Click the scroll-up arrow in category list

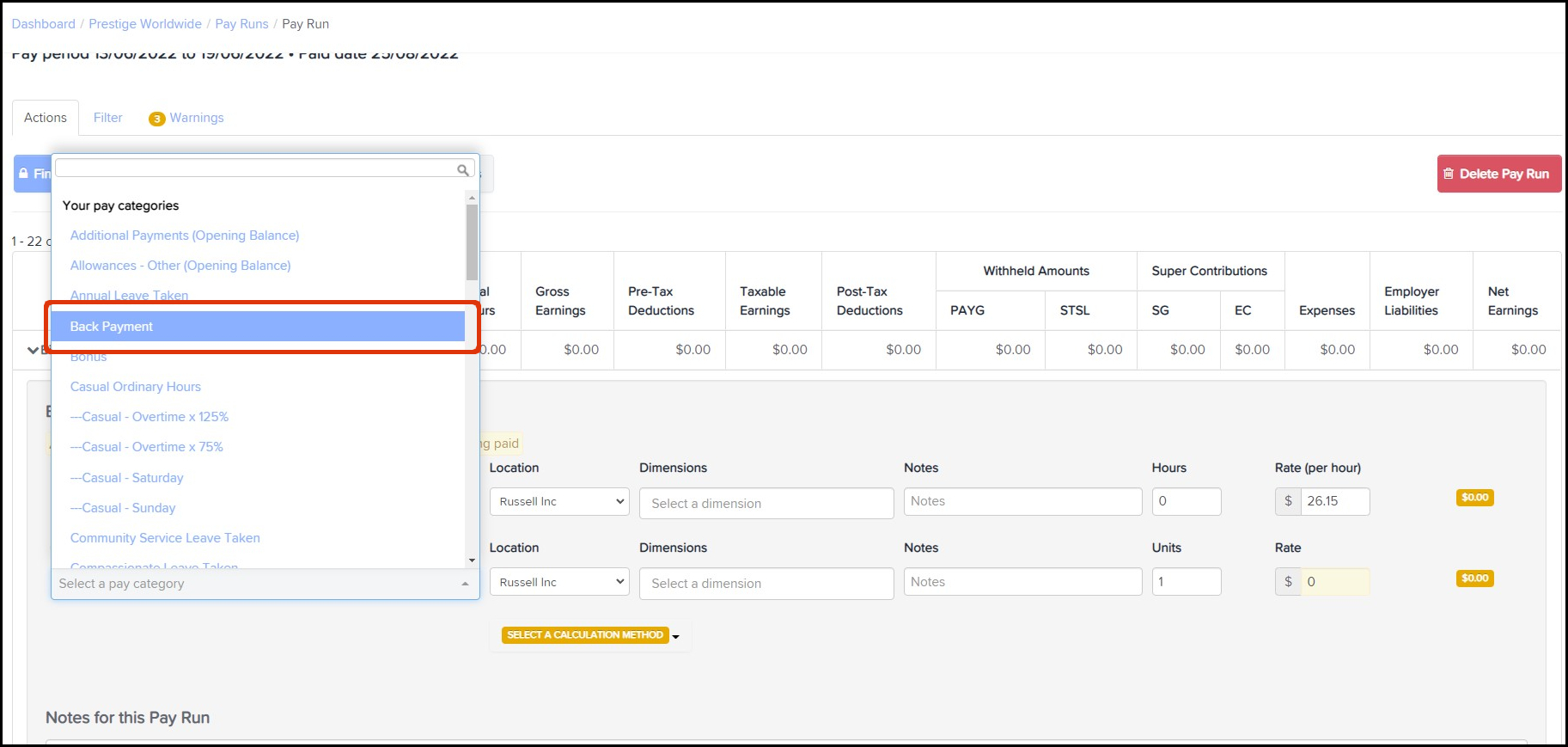coord(472,199)
